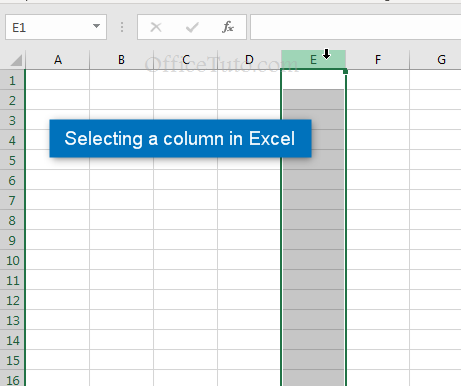This screenshot has width=461, height=386.
Task: Click the green fill handle on column E
Action: coord(345,71)
